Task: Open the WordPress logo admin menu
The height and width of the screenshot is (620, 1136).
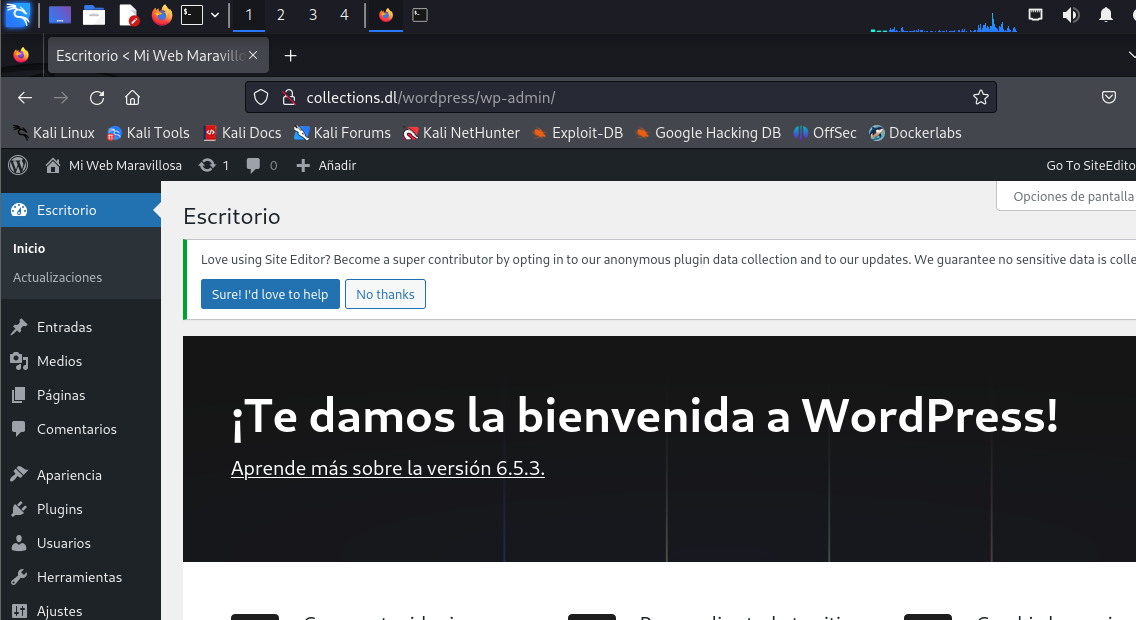Action: (x=18, y=165)
